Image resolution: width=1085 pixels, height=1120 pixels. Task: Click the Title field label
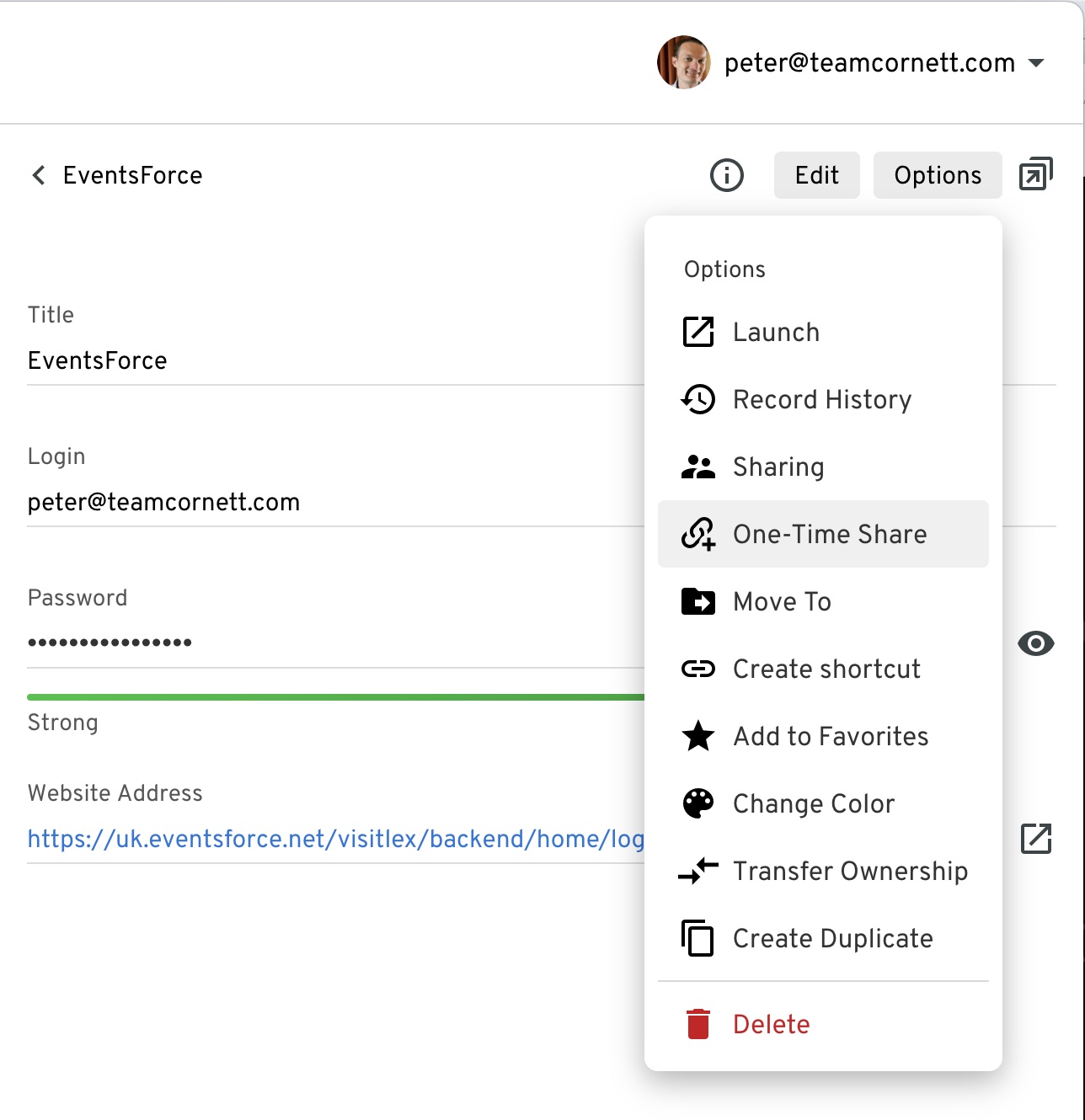coord(51,315)
